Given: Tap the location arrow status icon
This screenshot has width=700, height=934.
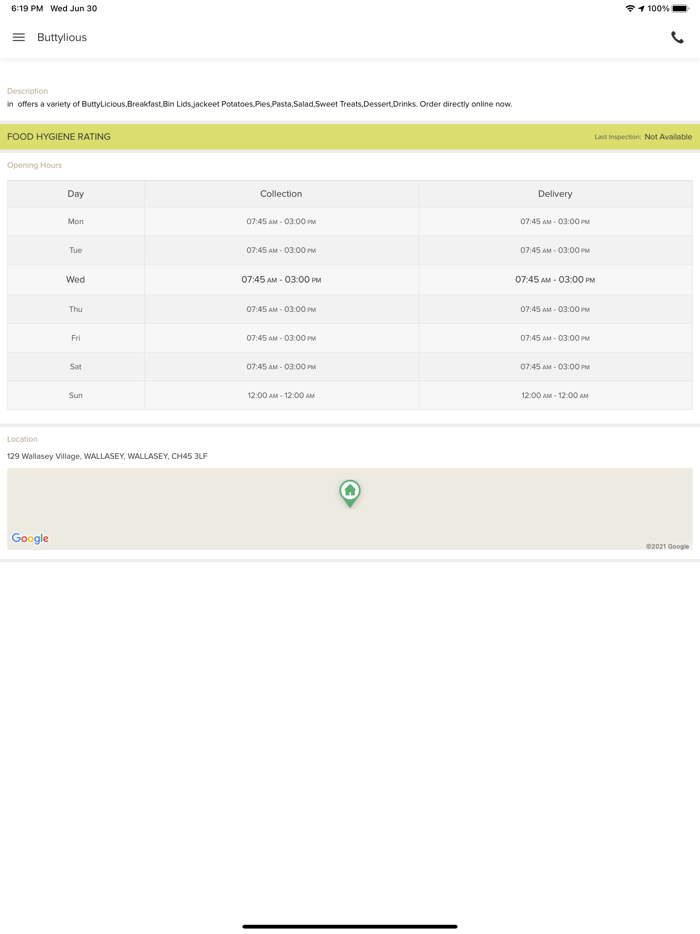Looking at the screenshot, I should 642,8.
